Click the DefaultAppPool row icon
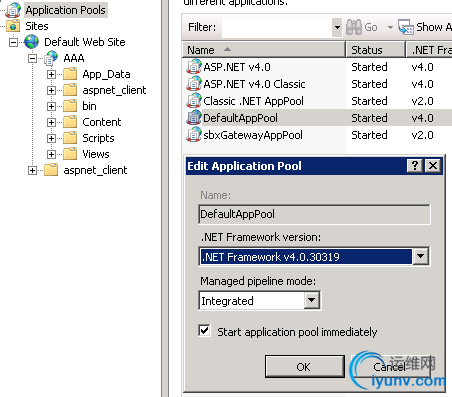The height and width of the screenshot is (397, 452). 194,118
